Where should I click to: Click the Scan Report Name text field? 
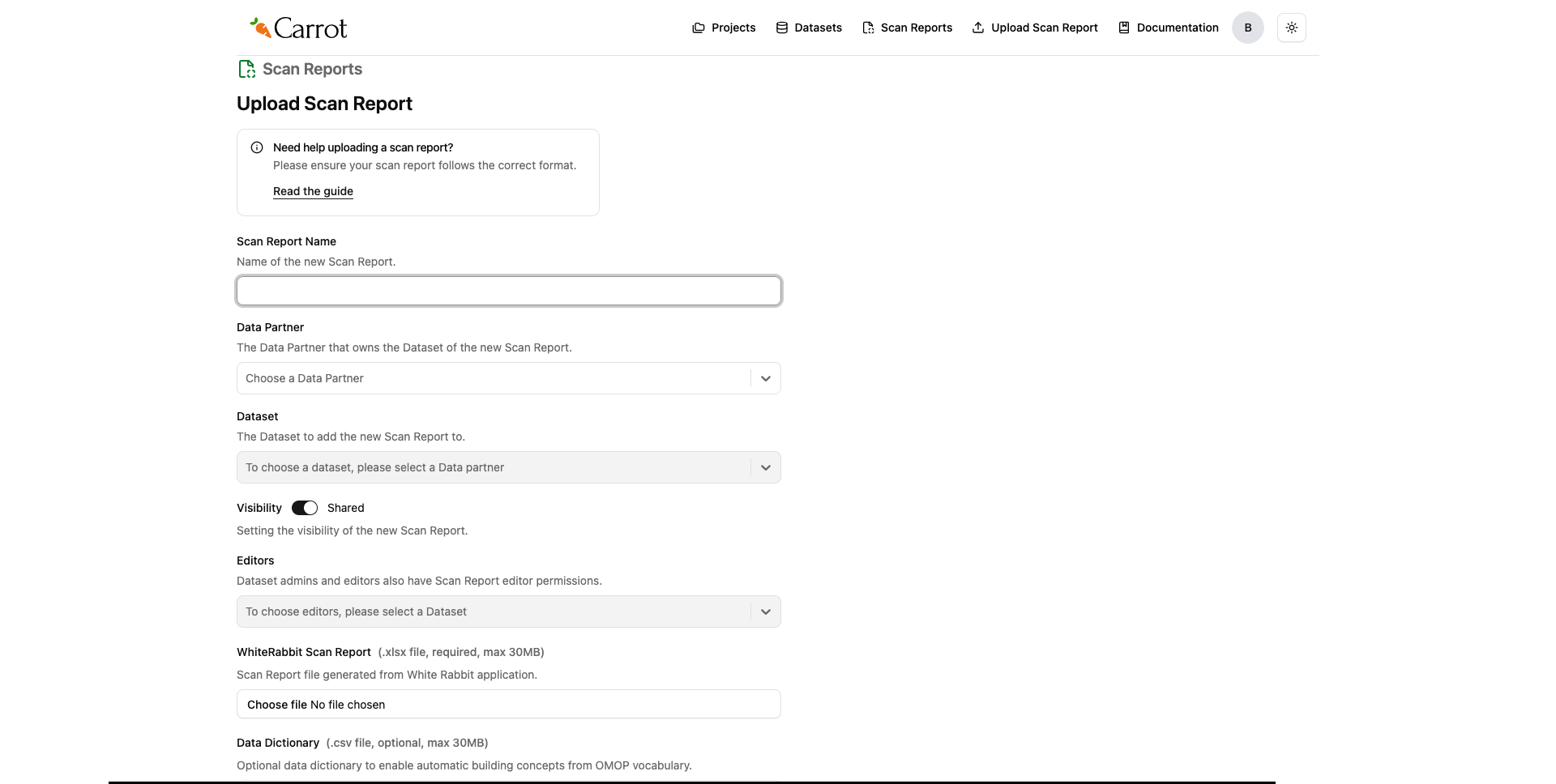click(508, 291)
